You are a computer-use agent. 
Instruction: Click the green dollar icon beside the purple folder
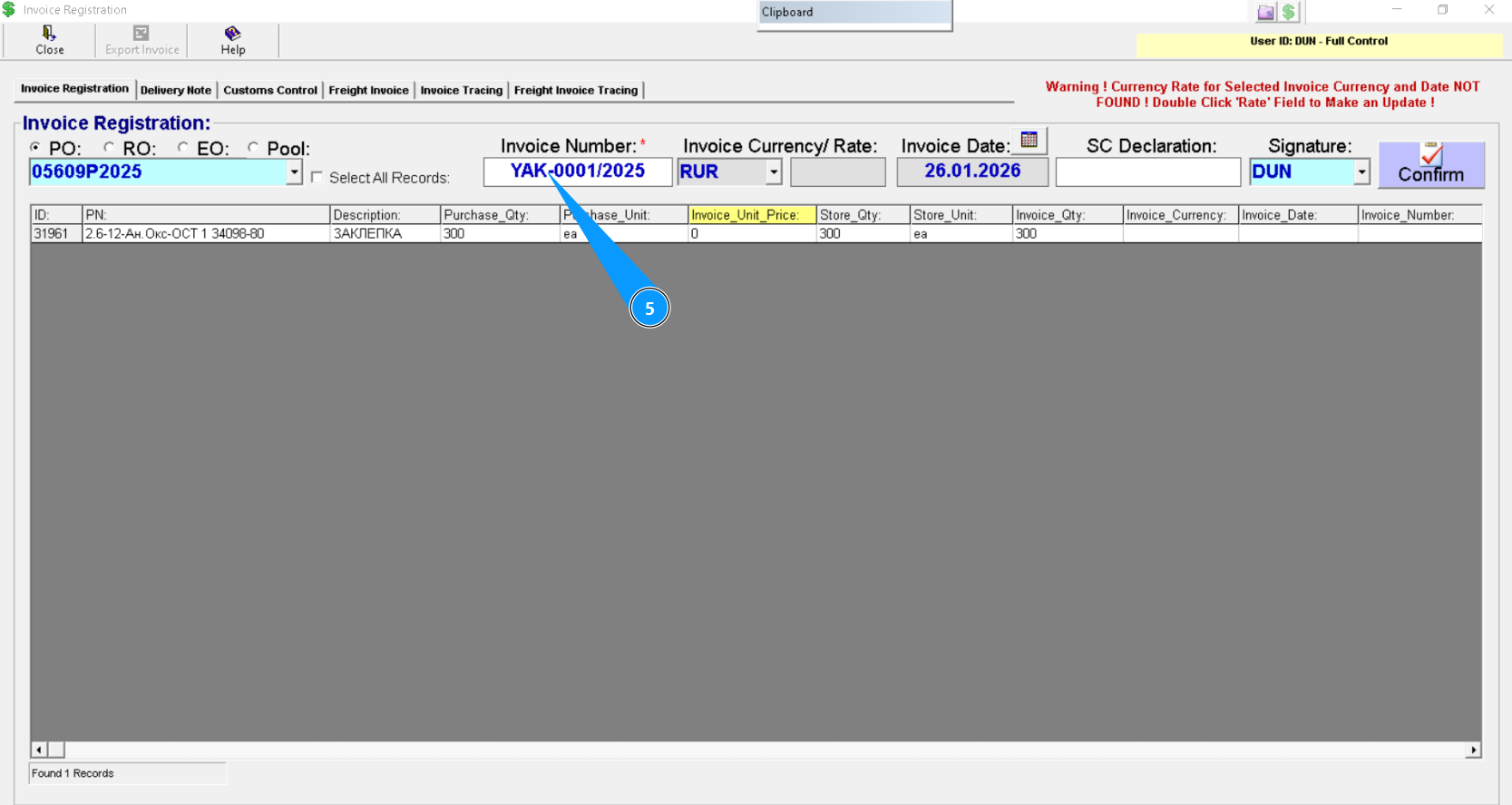(1289, 12)
